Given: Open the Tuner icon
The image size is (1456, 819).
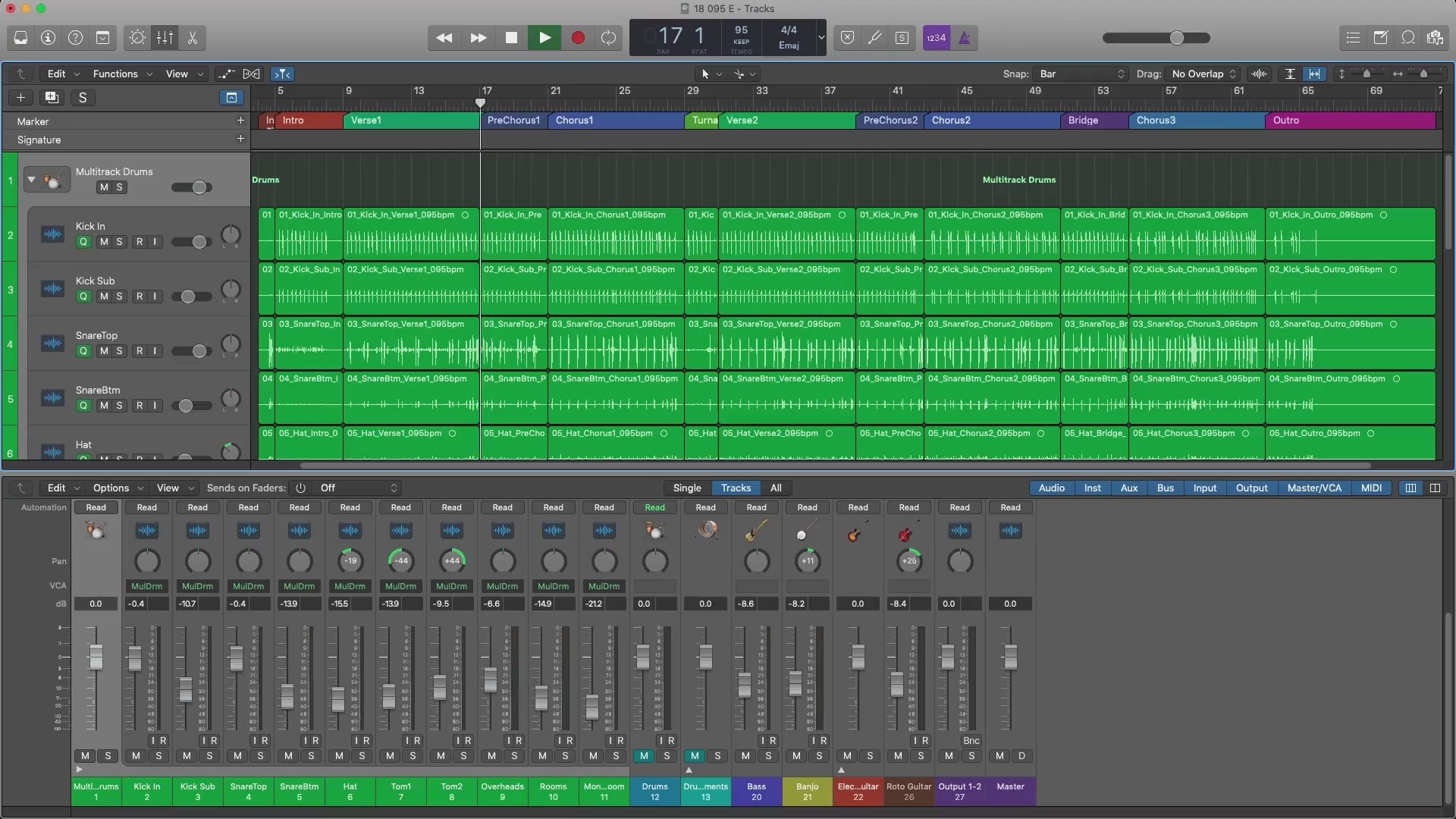Looking at the screenshot, I should [874, 37].
